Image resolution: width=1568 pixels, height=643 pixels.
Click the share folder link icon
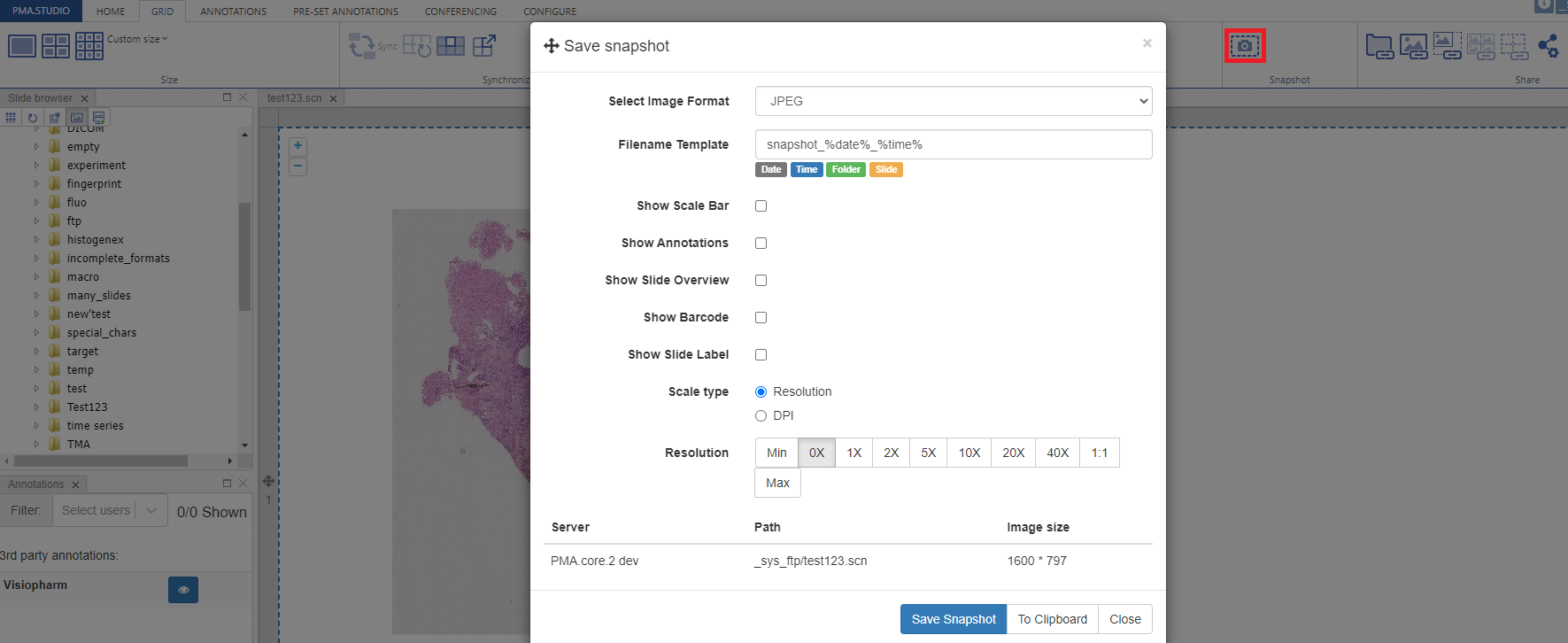pyautogui.click(x=1379, y=46)
